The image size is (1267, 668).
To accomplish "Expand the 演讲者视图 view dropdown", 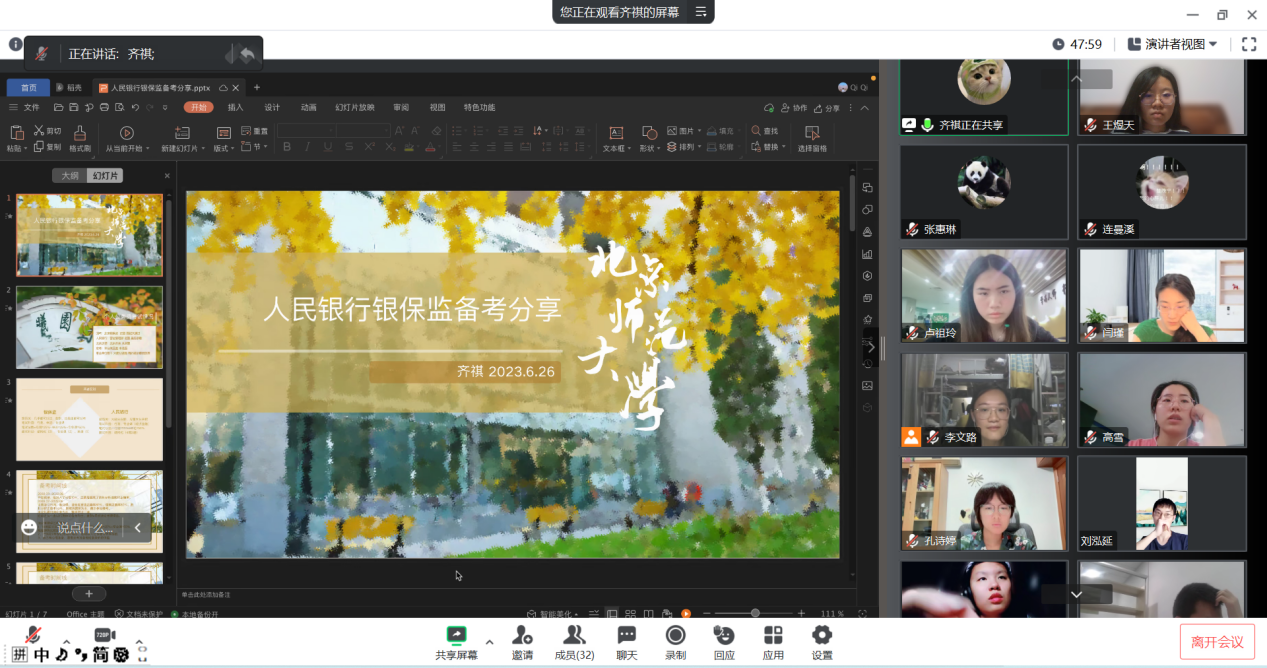I will [x=1172, y=44].
